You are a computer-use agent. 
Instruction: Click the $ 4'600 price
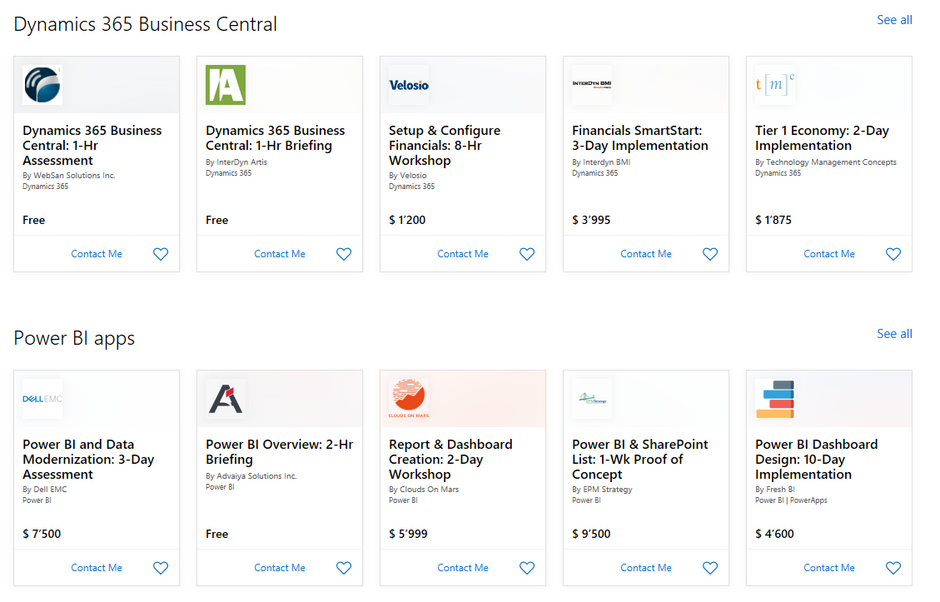[x=775, y=534]
